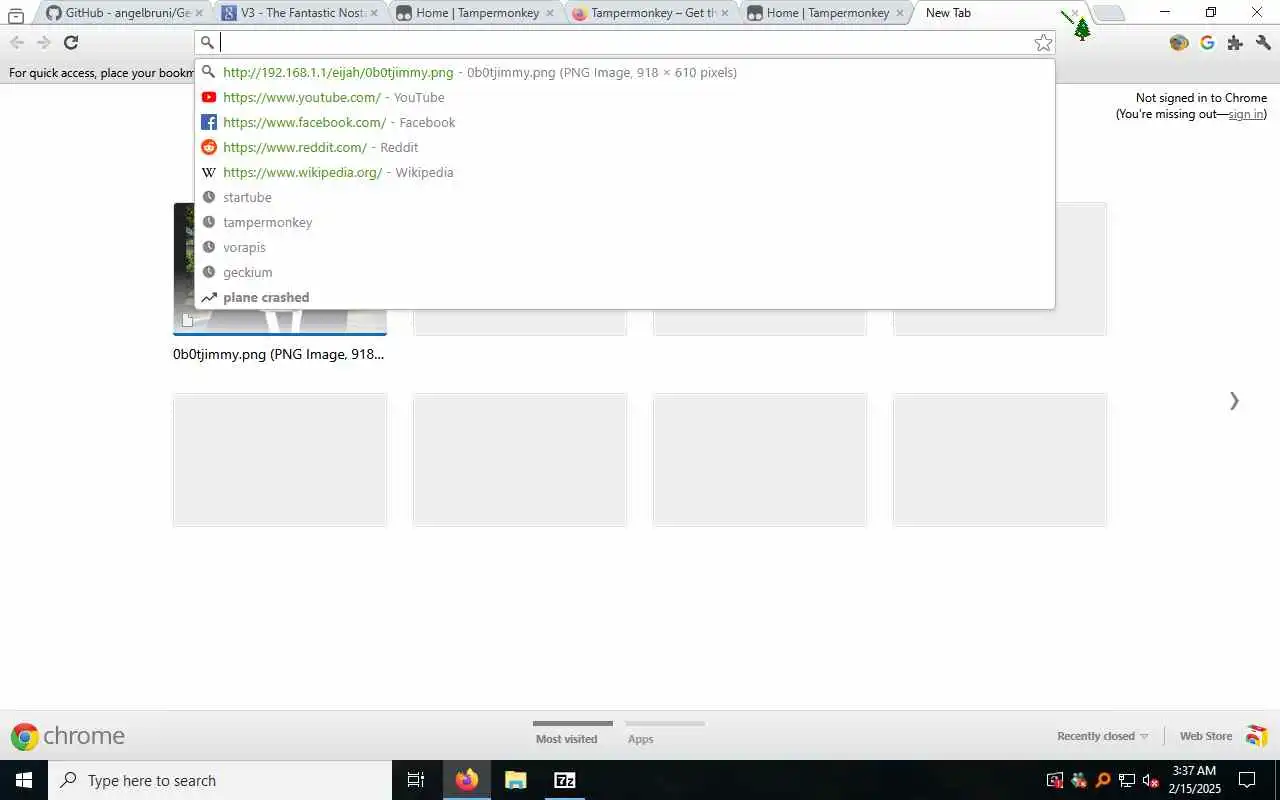The height and width of the screenshot is (800, 1280).
Task: Click the orange magnifier tray icon
Action: pos(1103,780)
